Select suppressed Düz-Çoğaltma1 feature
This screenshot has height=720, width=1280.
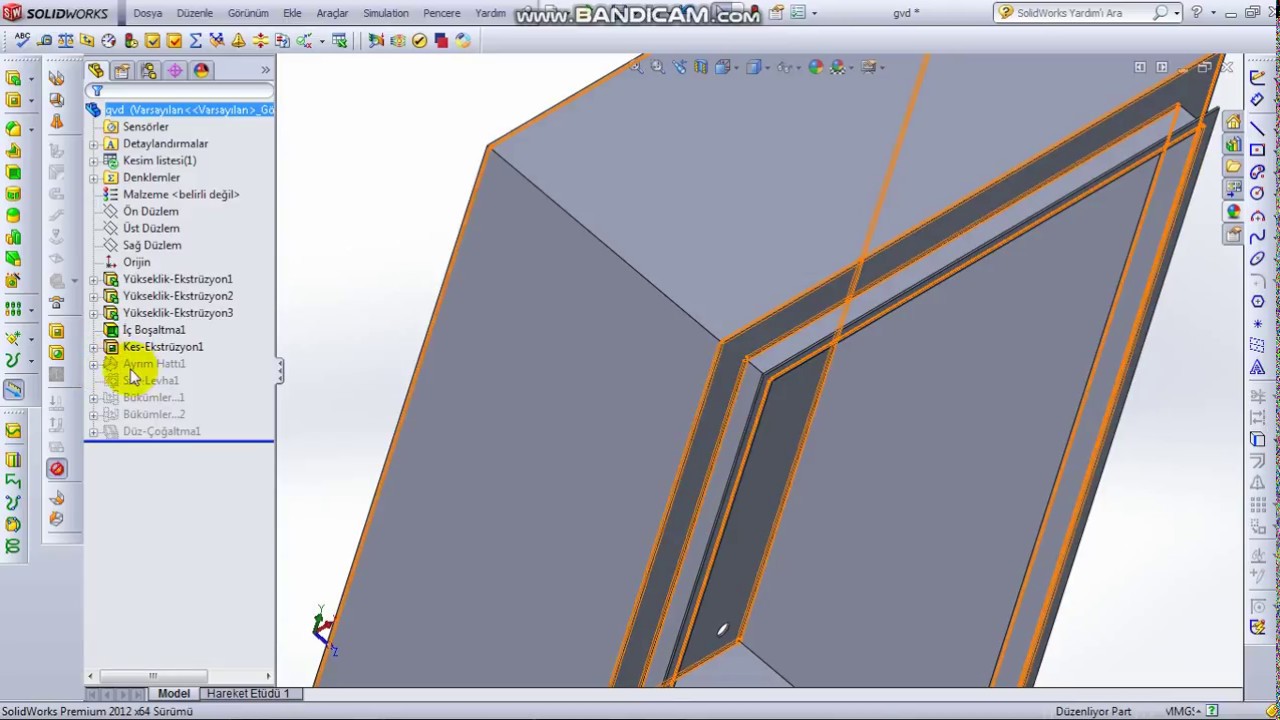(x=161, y=431)
